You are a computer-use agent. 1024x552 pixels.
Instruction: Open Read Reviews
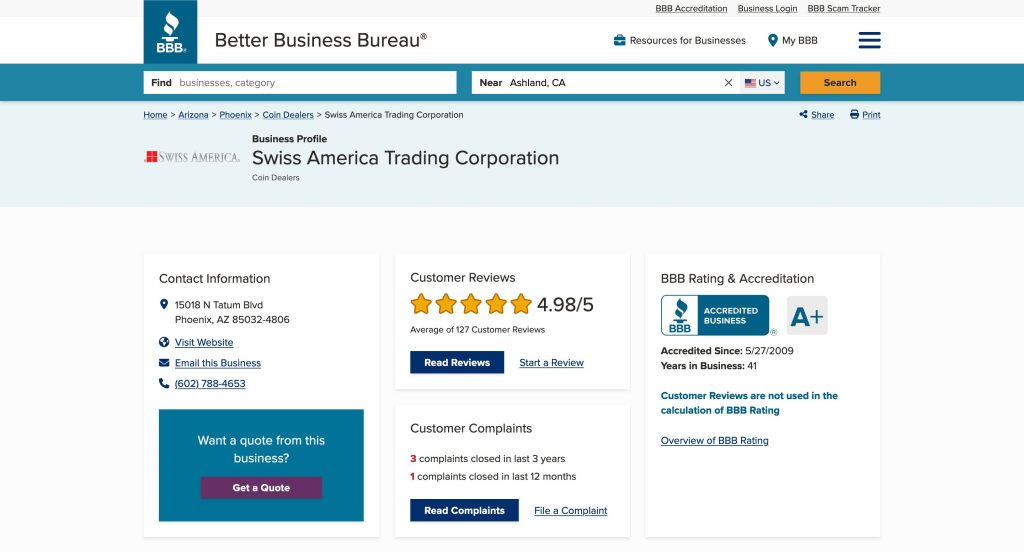click(457, 362)
